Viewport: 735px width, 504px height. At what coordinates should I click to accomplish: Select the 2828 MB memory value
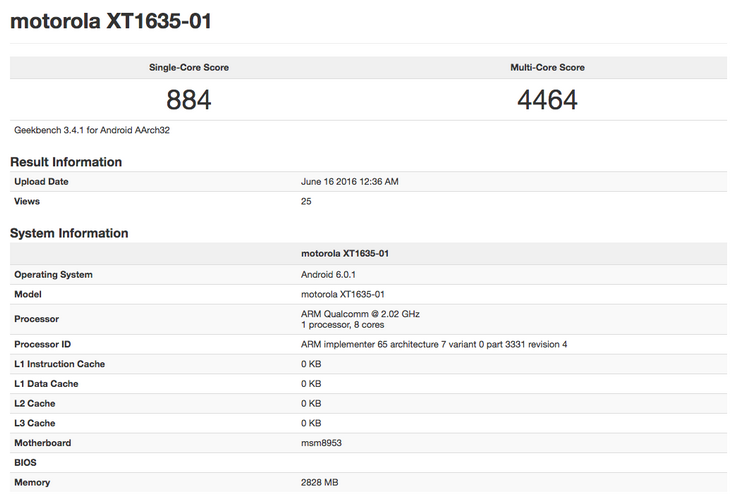[x=320, y=482]
